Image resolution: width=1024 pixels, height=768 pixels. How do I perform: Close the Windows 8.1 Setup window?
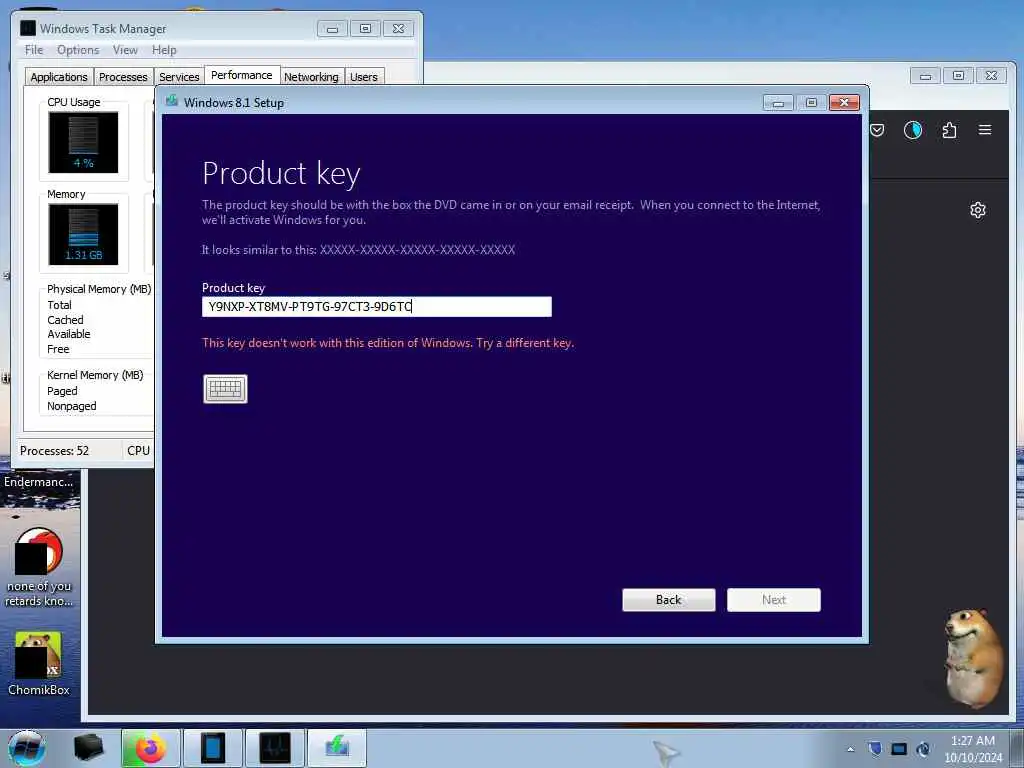(844, 103)
